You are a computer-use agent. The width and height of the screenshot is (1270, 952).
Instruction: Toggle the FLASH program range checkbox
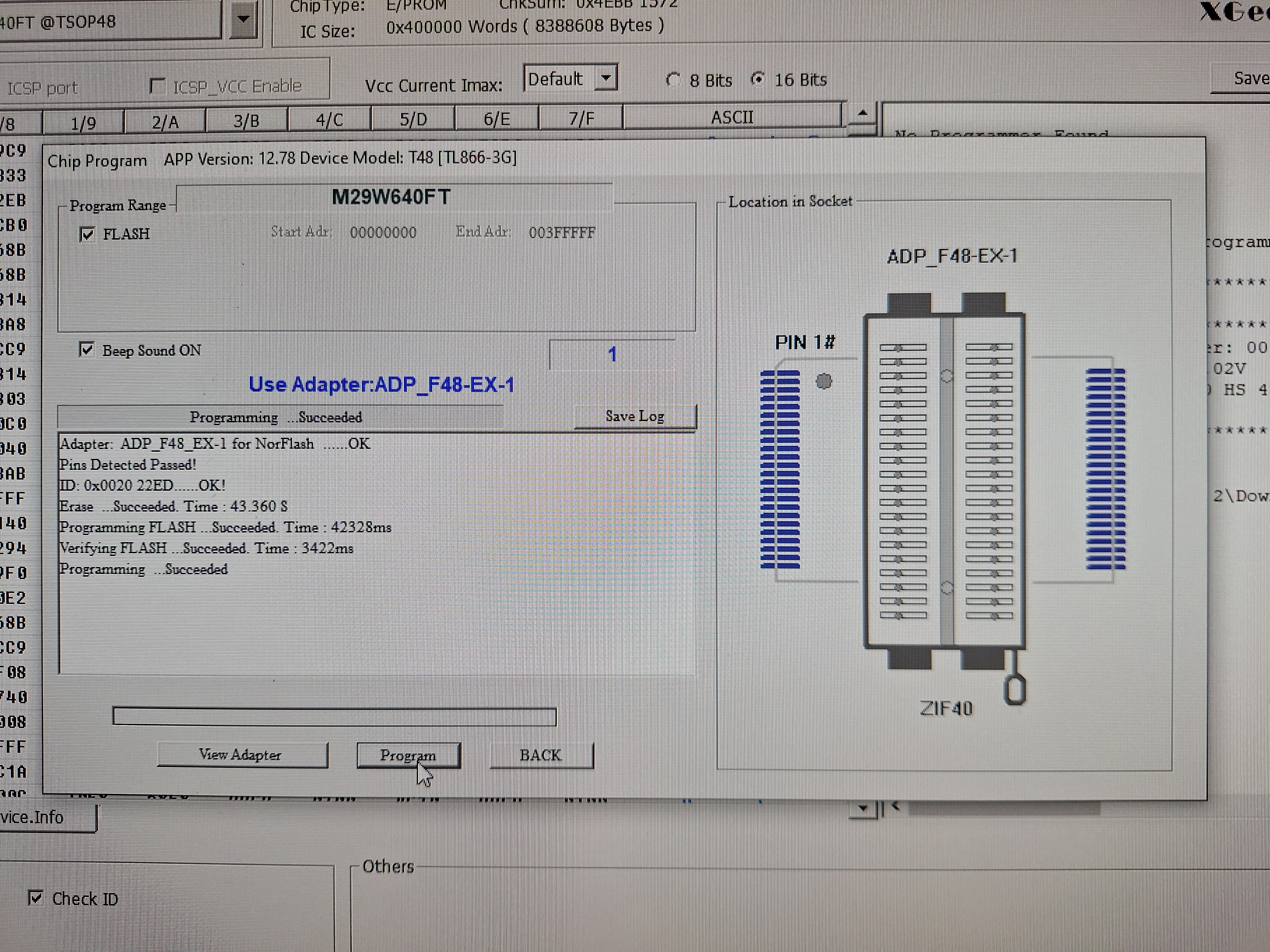click(x=87, y=234)
